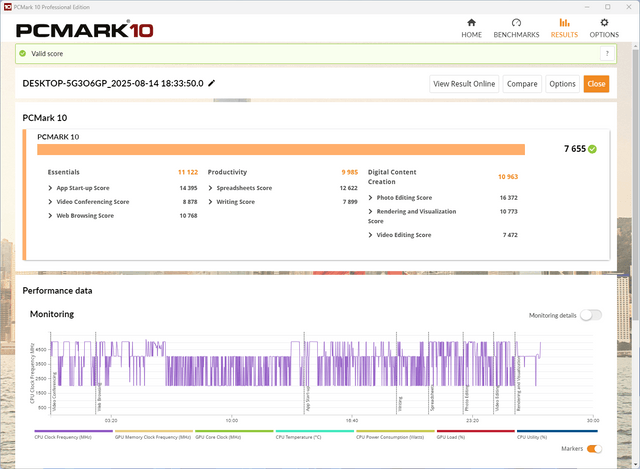This screenshot has height=469, width=640.
Task: Click the Web Browsing timeline marker
Action: tap(99, 399)
